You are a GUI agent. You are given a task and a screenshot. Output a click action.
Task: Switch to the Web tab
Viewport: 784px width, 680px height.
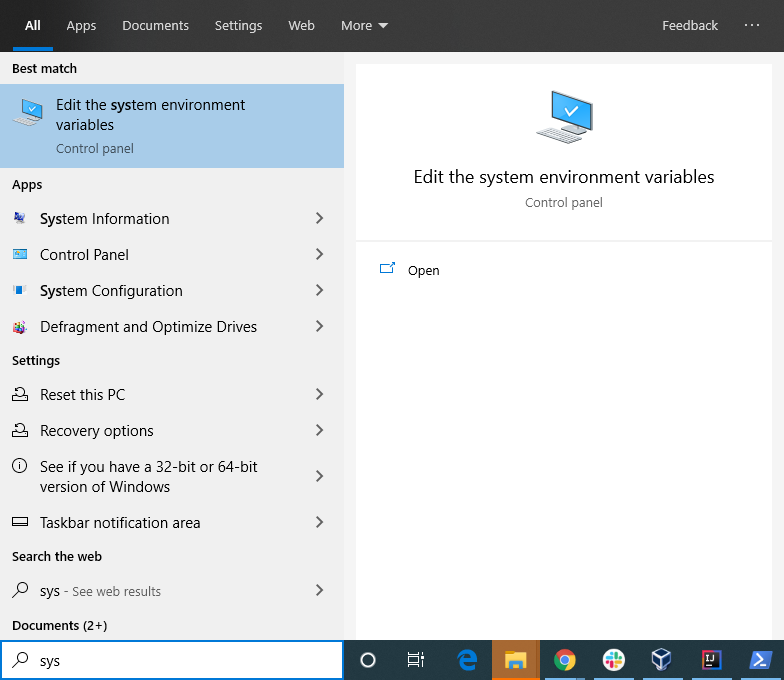tap(301, 26)
